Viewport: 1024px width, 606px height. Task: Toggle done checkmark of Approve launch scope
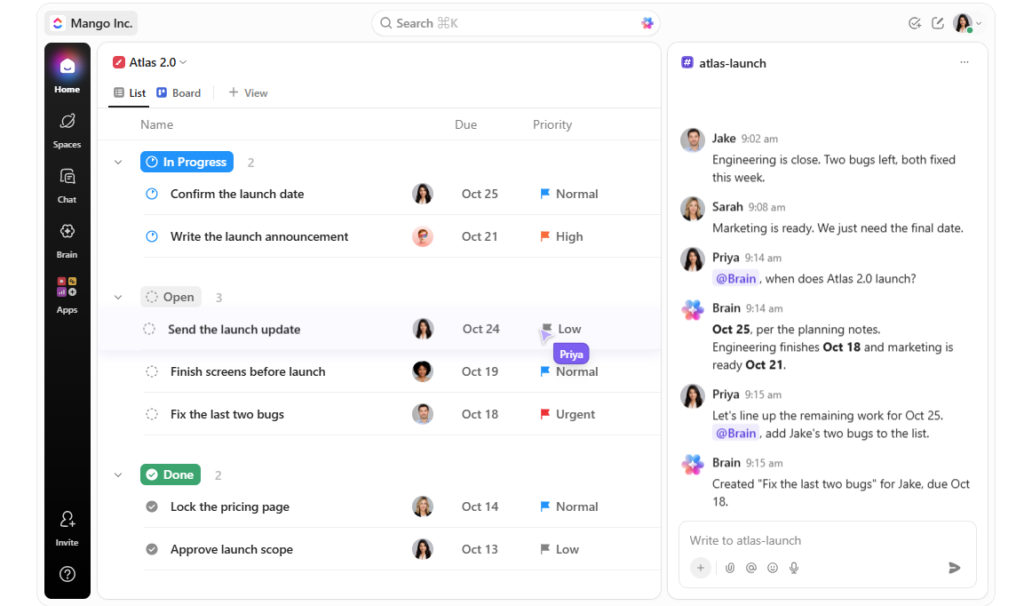pyautogui.click(x=152, y=549)
